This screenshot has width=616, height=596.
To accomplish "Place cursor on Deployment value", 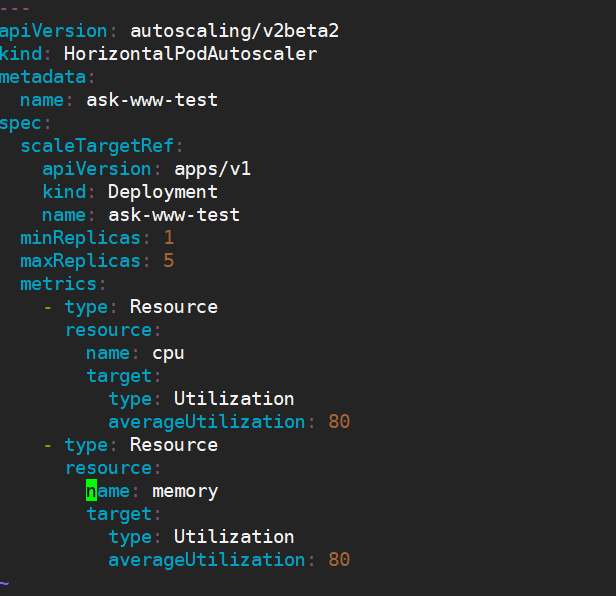I will 162,192.
